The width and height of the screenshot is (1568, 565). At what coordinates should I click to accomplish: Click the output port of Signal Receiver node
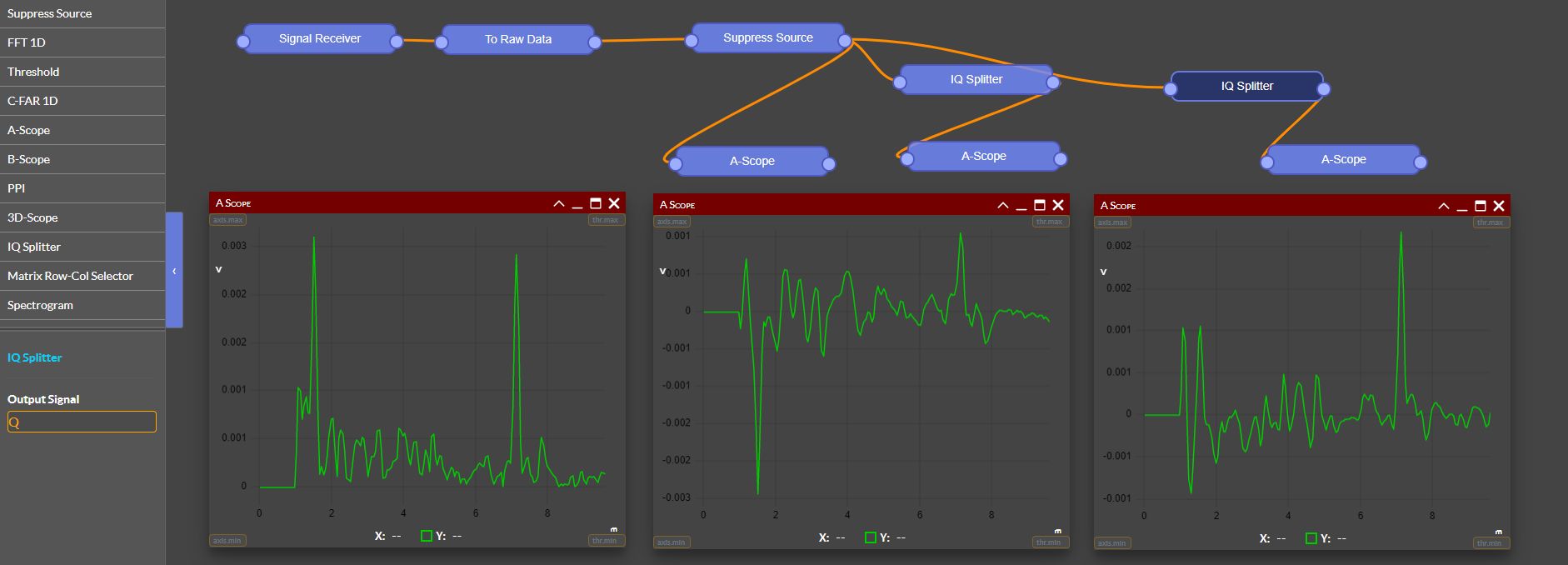click(397, 41)
